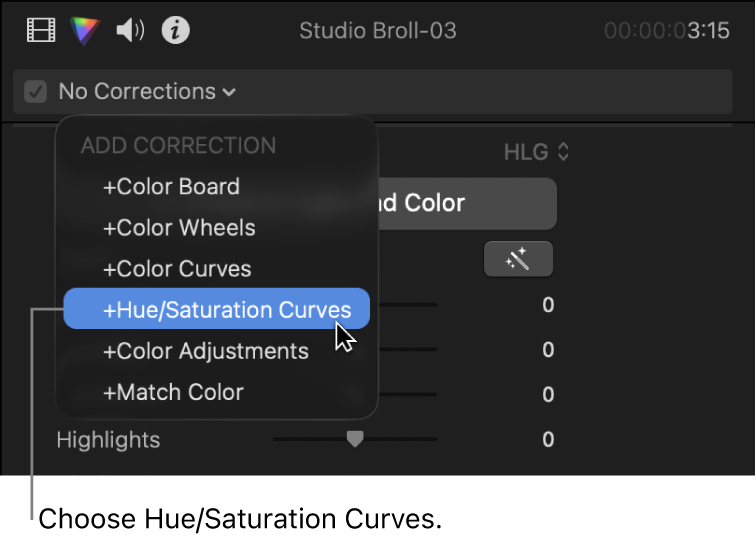Click the Highlights value field showing 0
756x538 pixels.
548,439
